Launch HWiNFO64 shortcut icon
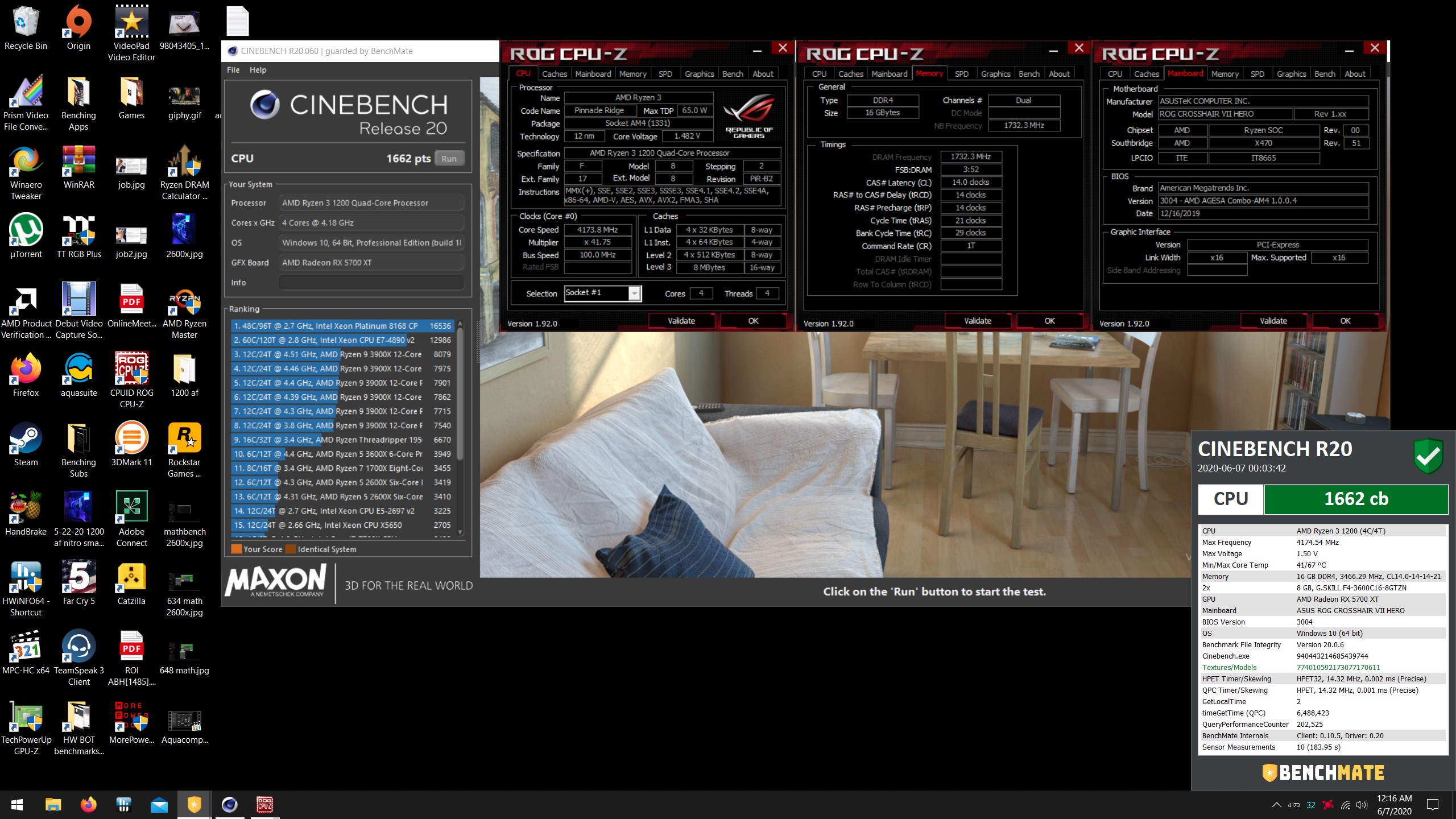 click(26, 588)
